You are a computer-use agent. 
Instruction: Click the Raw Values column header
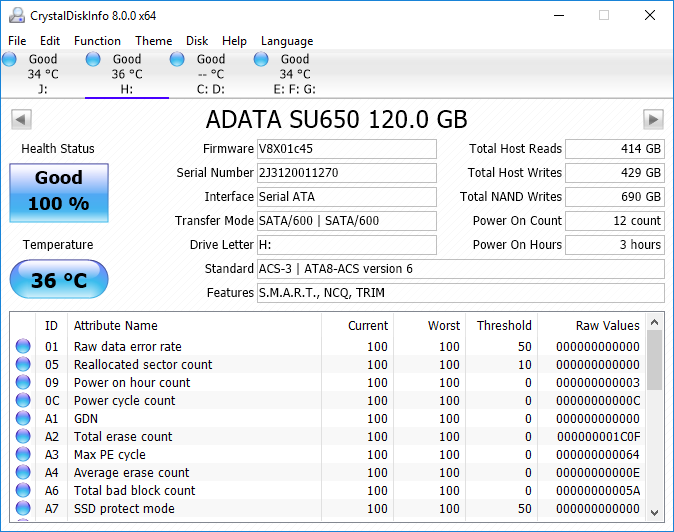(592, 326)
